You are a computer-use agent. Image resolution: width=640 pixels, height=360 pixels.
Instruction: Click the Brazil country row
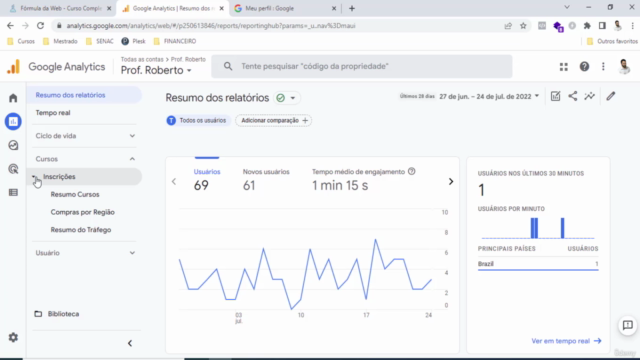coord(538,264)
